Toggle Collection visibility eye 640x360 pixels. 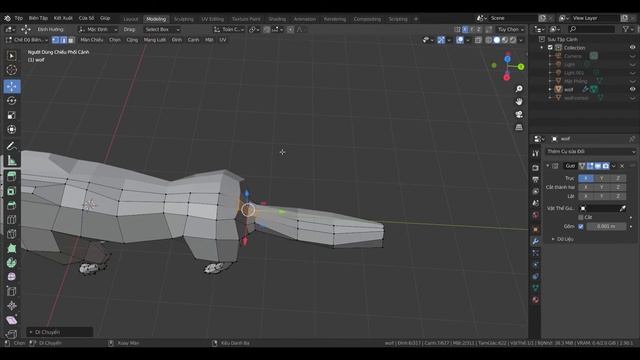[632, 47]
